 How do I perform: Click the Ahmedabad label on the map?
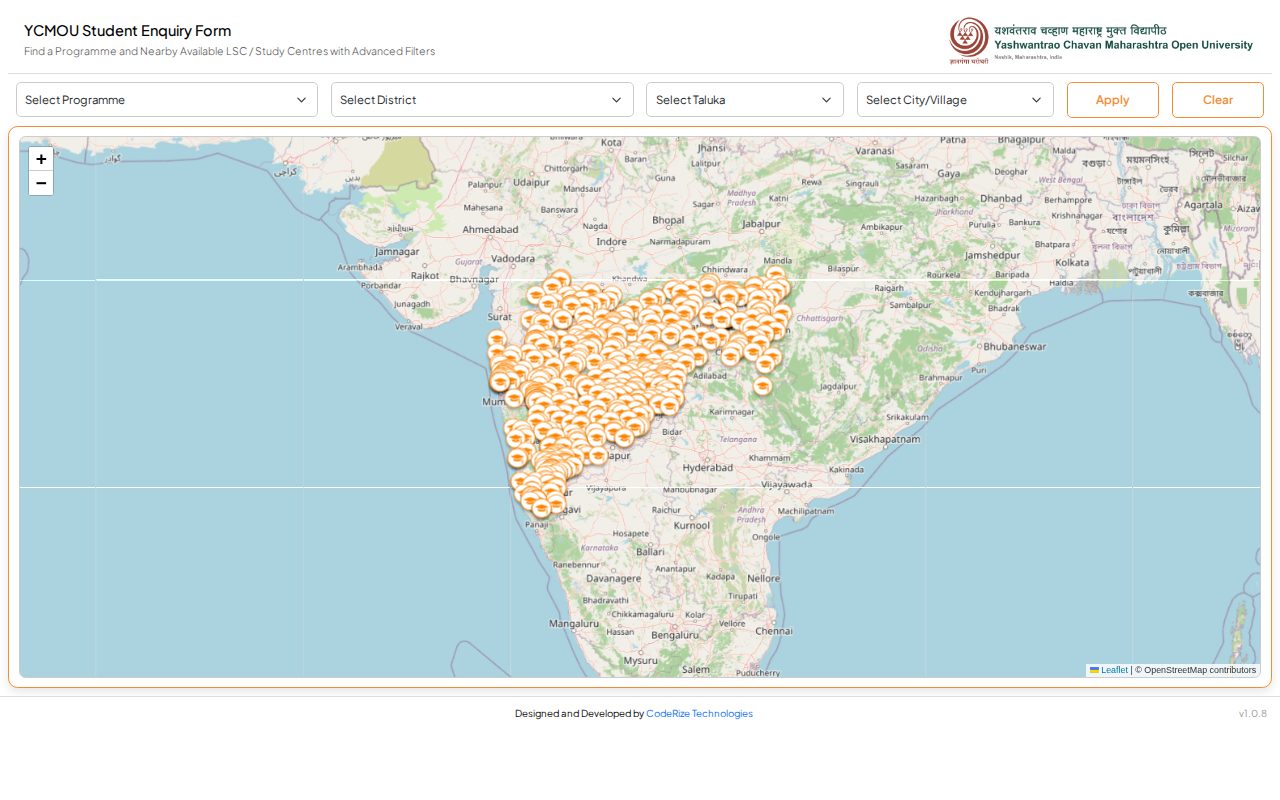pos(490,229)
